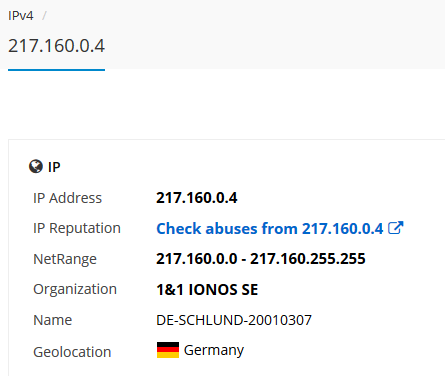445x376 pixels.
Task: Click the NetRange field label
Action: (x=65, y=259)
